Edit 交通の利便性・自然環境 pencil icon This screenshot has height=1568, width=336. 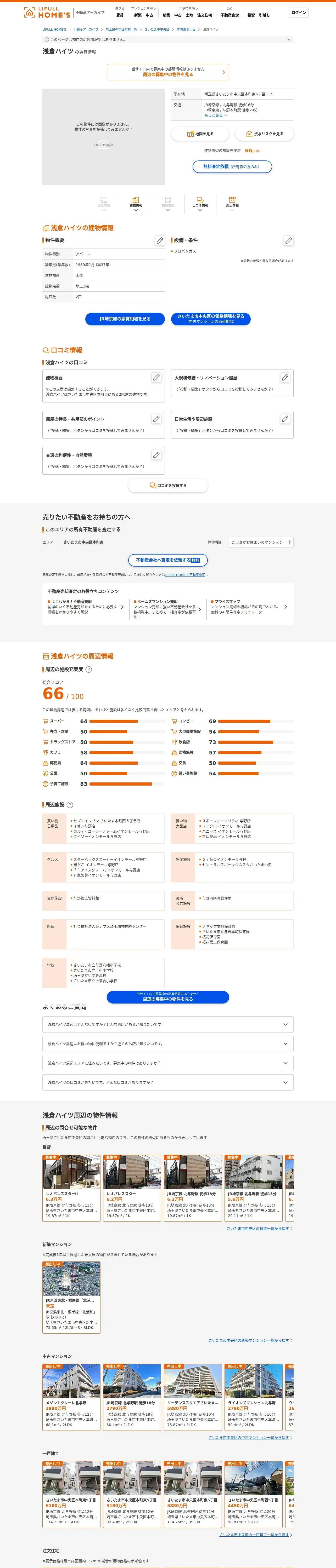point(156,455)
